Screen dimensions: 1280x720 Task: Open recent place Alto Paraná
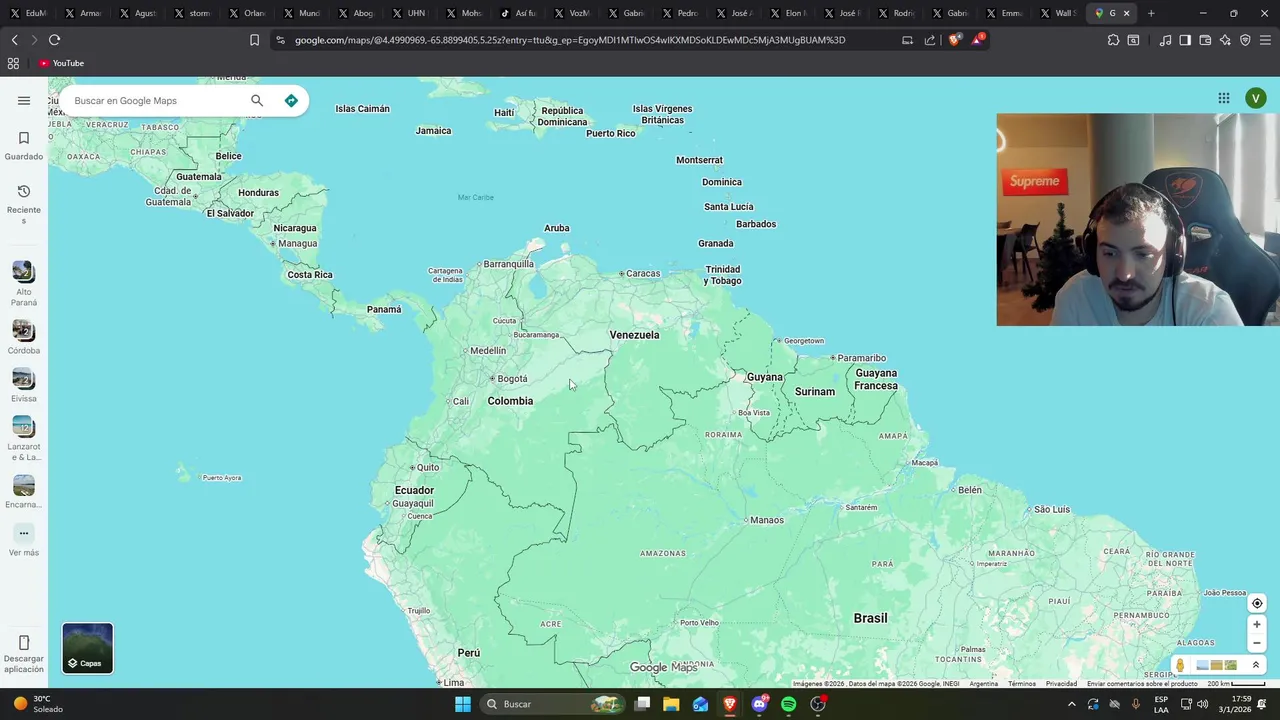point(24,283)
